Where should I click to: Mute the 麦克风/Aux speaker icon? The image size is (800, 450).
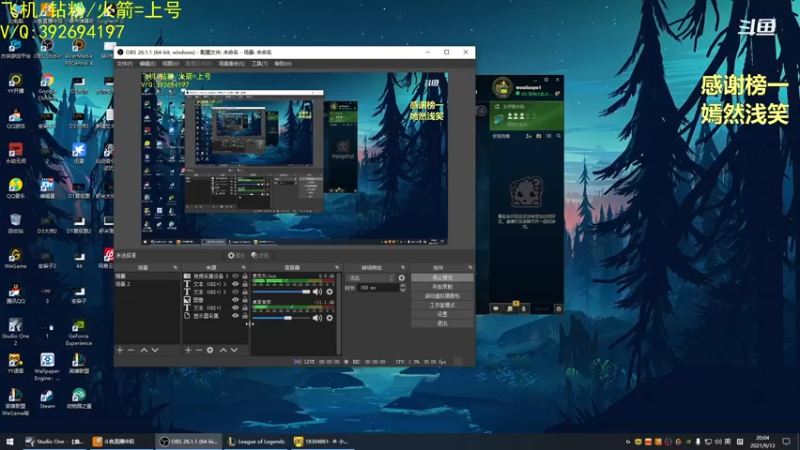[317, 292]
